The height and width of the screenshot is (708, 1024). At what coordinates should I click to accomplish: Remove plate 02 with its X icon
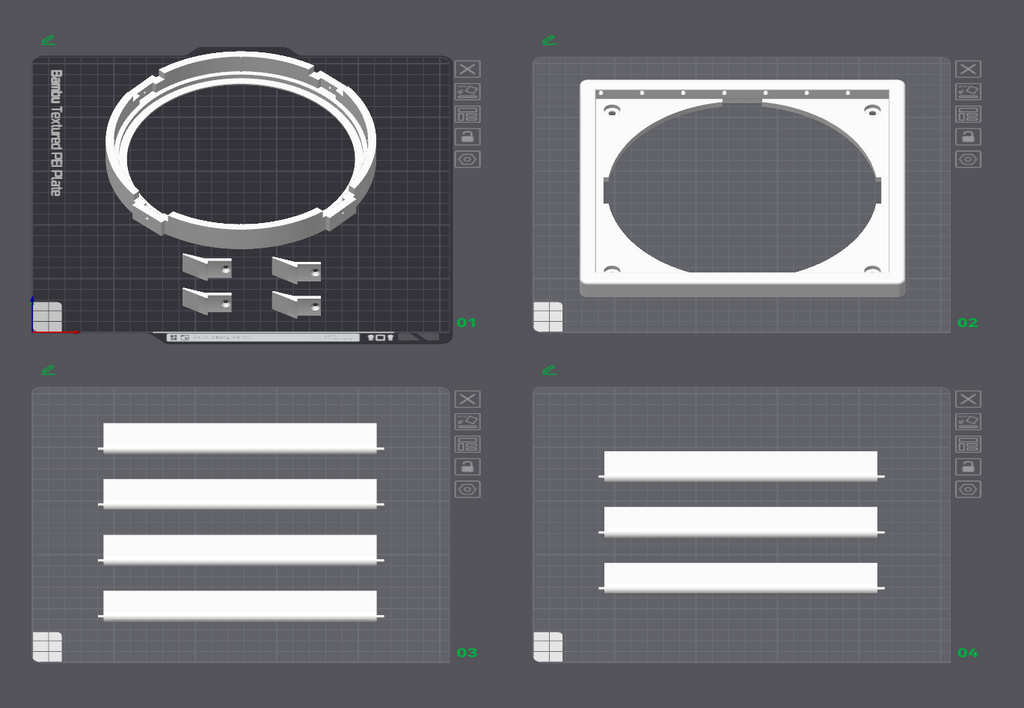pyautogui.click(x=968, y=69)
